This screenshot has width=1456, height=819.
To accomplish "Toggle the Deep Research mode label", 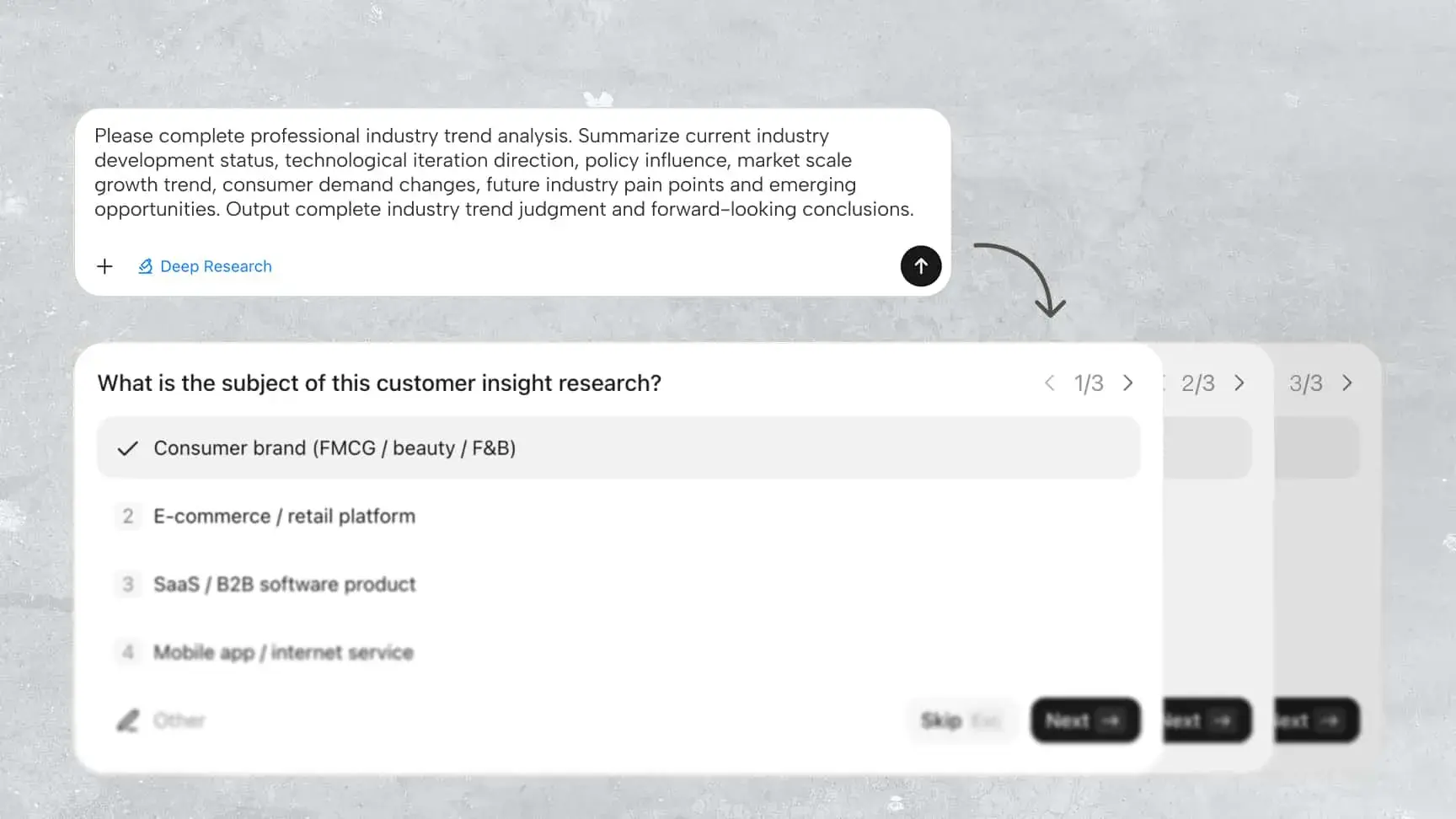I will [x=216, y=266].
